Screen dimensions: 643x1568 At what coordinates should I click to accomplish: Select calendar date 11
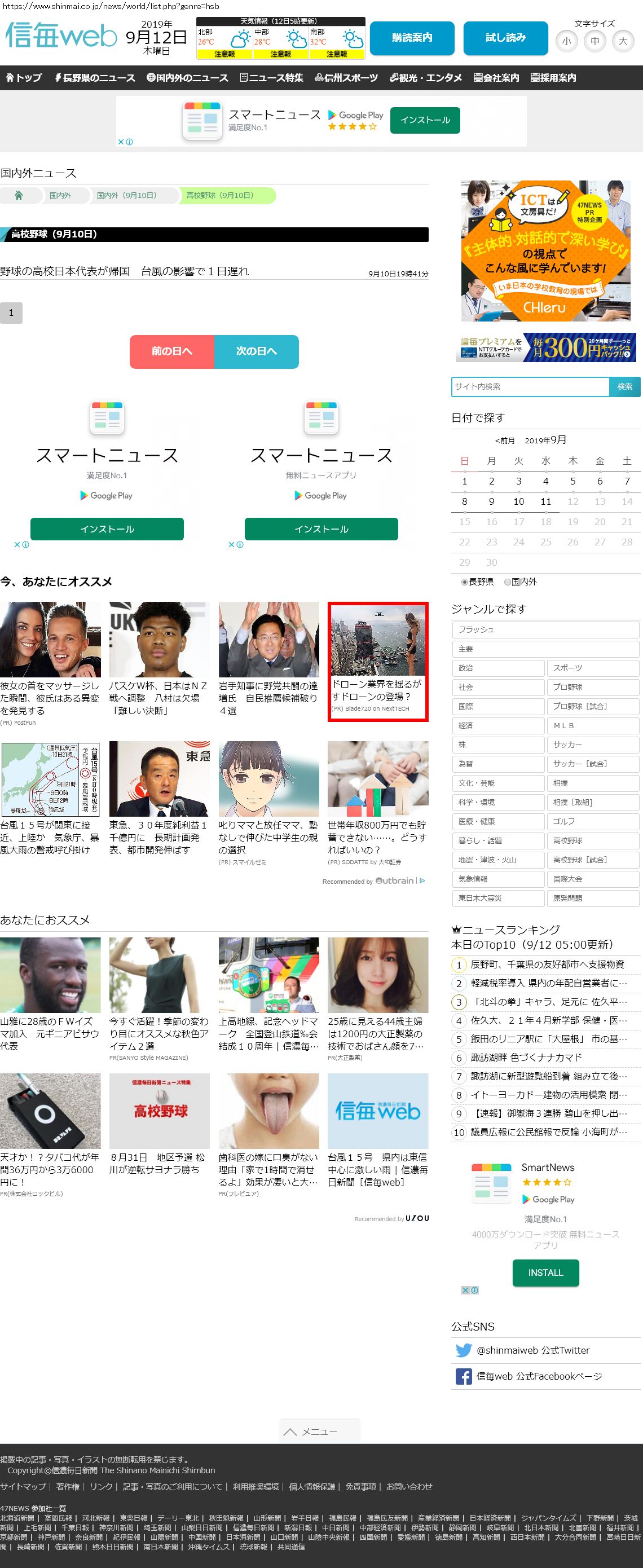(545, 501)
